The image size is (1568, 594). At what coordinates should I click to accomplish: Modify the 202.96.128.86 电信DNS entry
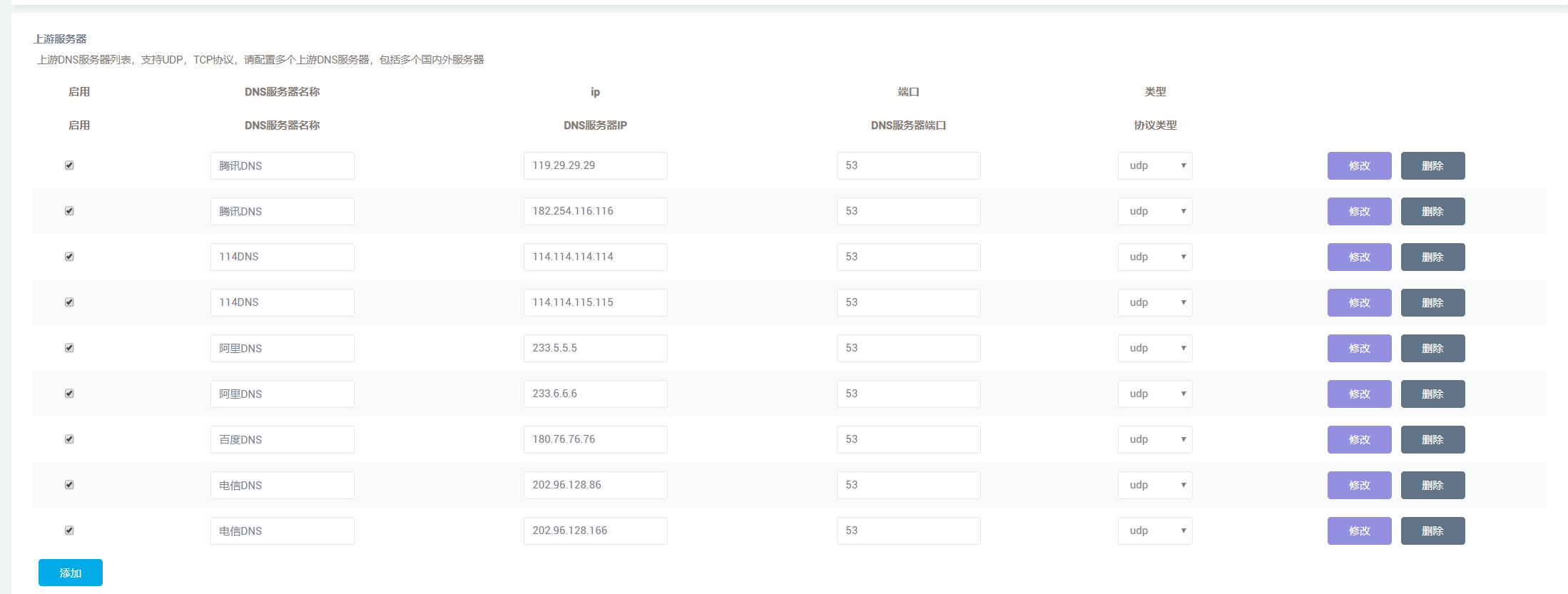pyautogui.click(x=1359, y=485)
